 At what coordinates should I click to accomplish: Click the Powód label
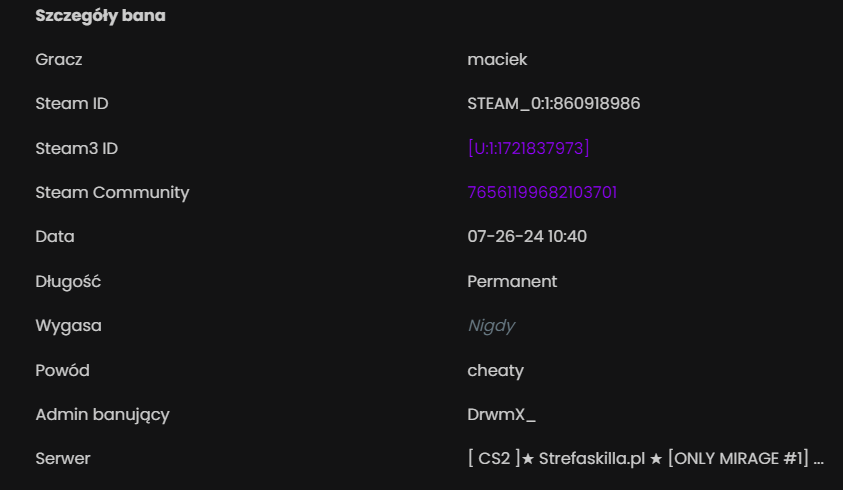[x=62, y=370]
